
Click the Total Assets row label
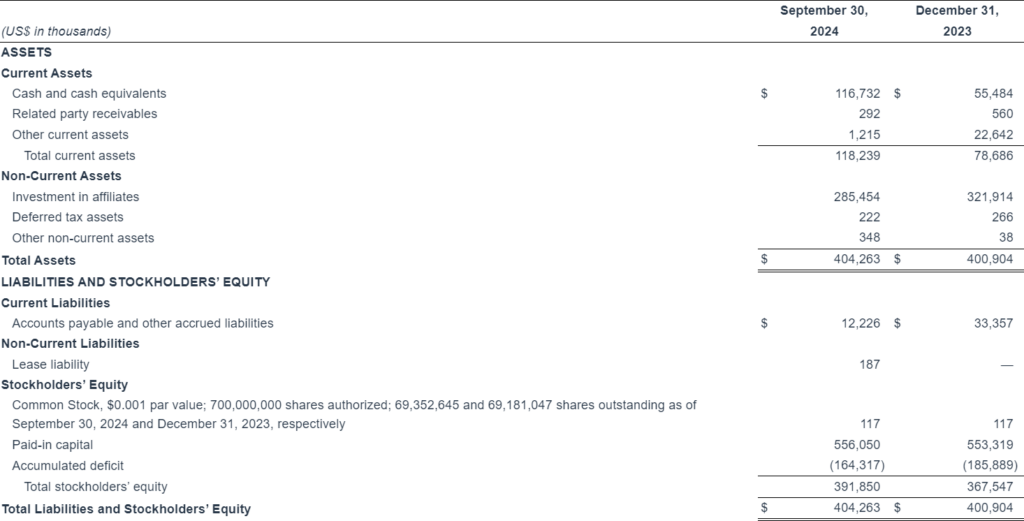pos(38,260)
